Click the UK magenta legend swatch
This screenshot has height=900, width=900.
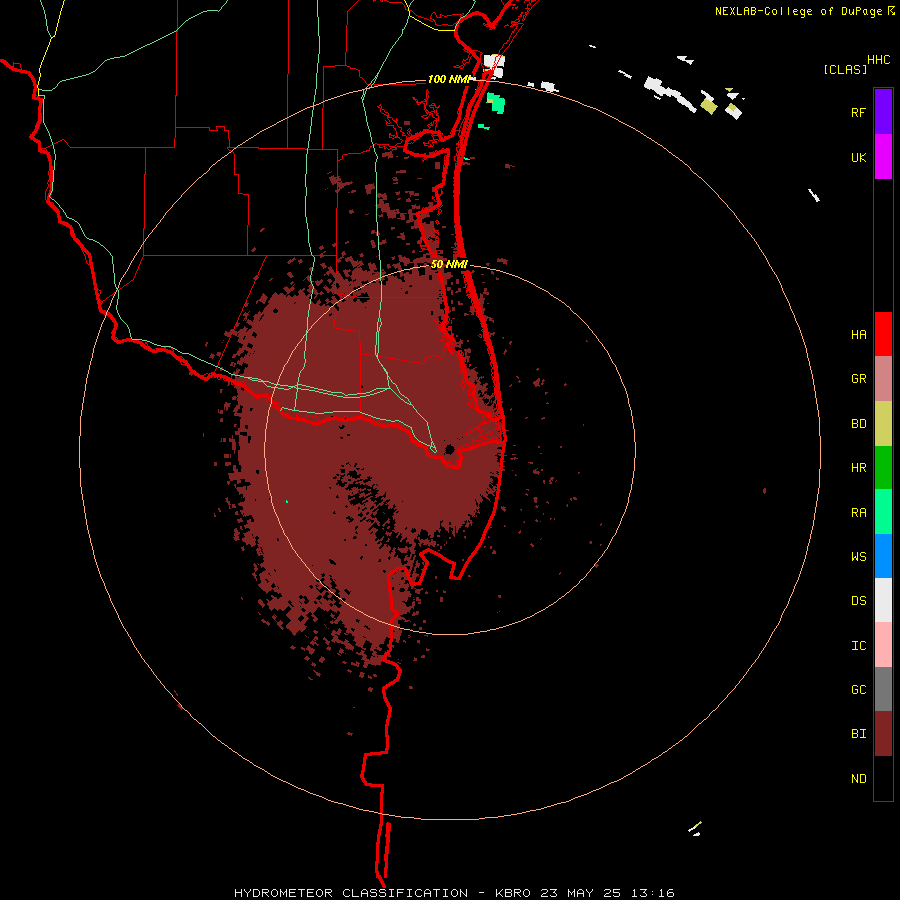click(x=883, y=157)
